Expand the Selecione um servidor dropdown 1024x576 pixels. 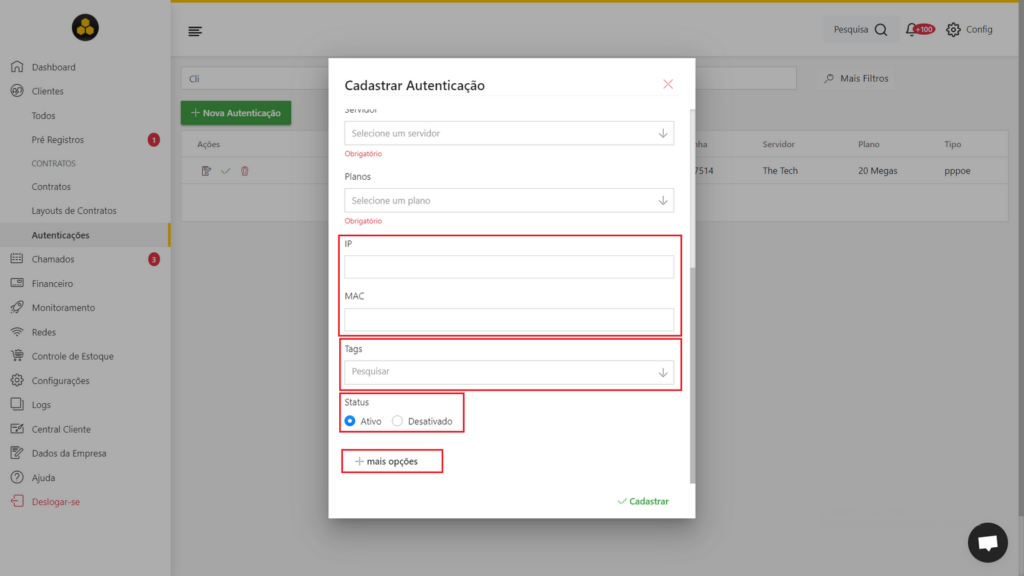509,133
